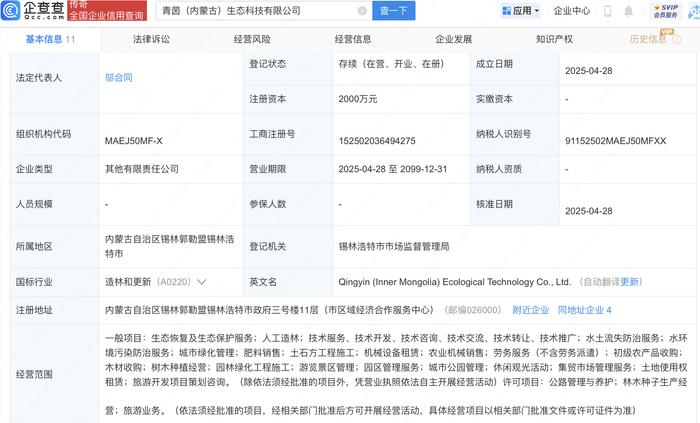The height and width of the screenshot is (423, 700).
Task: Open the 应用 dropdown menu
Action: [521, 11]
